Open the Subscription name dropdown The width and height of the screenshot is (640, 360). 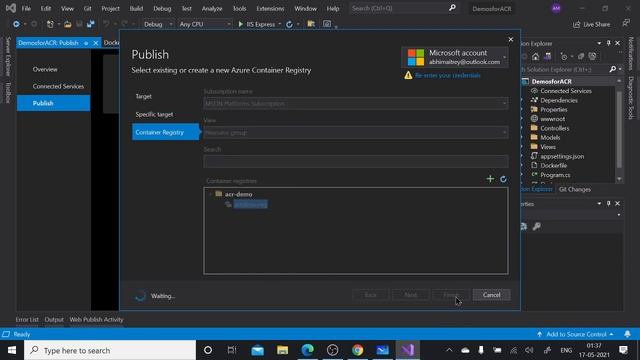(356, 104)
